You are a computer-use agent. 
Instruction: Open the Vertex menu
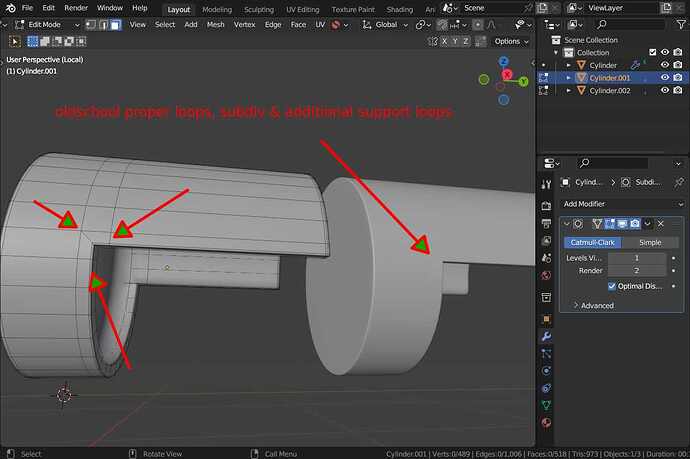(x=244, y=25)
